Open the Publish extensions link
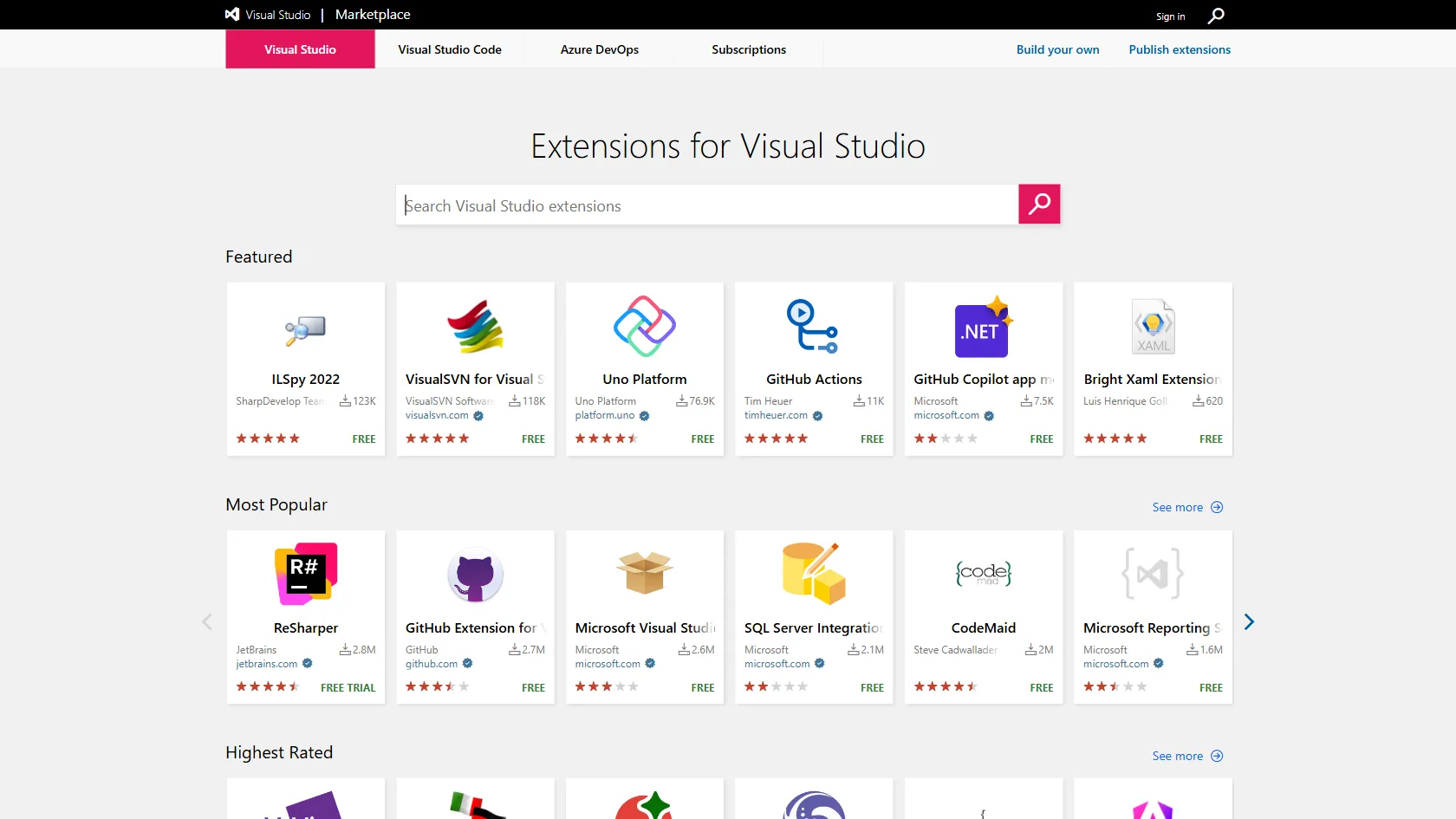The width and height of the screenshot is (1456, 819). coord(1180,49)
